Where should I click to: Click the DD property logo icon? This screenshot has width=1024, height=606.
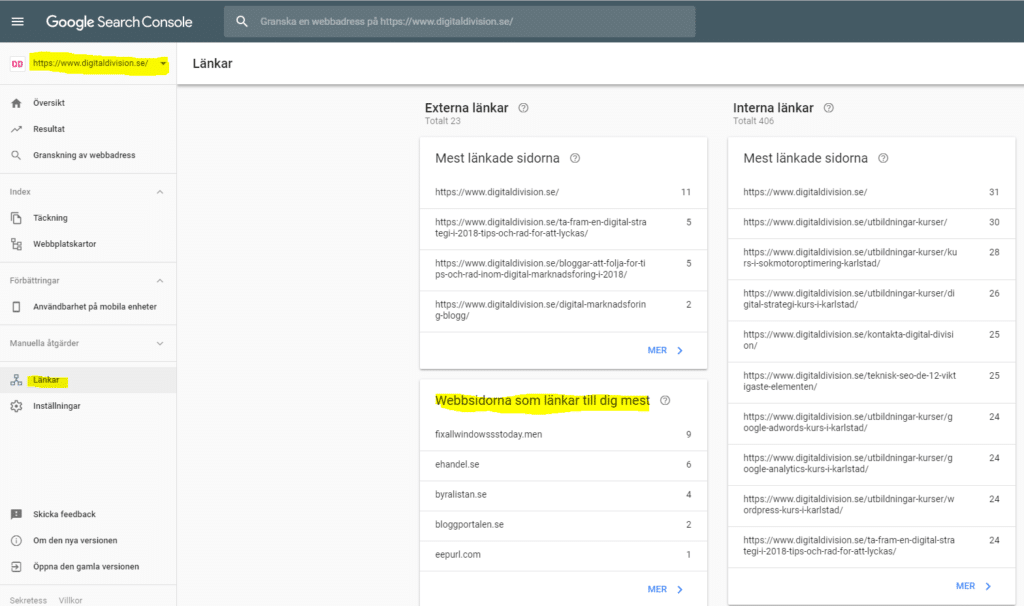click(x=17, y=63)
